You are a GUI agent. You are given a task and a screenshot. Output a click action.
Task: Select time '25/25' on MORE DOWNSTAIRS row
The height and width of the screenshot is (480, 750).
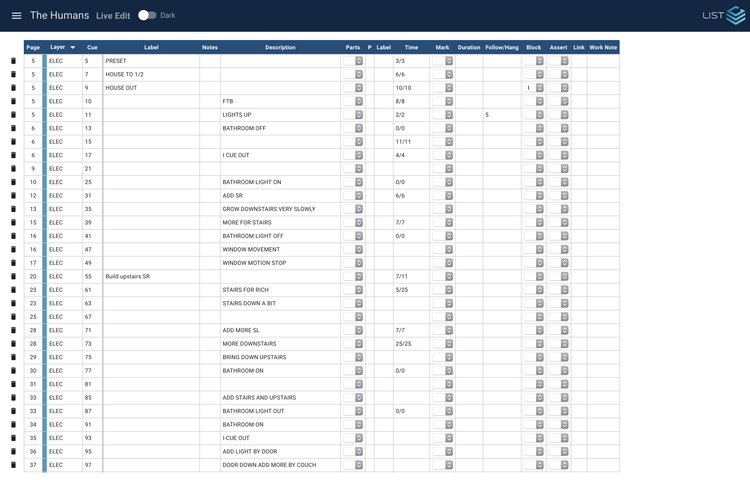(x=403, y=344)
